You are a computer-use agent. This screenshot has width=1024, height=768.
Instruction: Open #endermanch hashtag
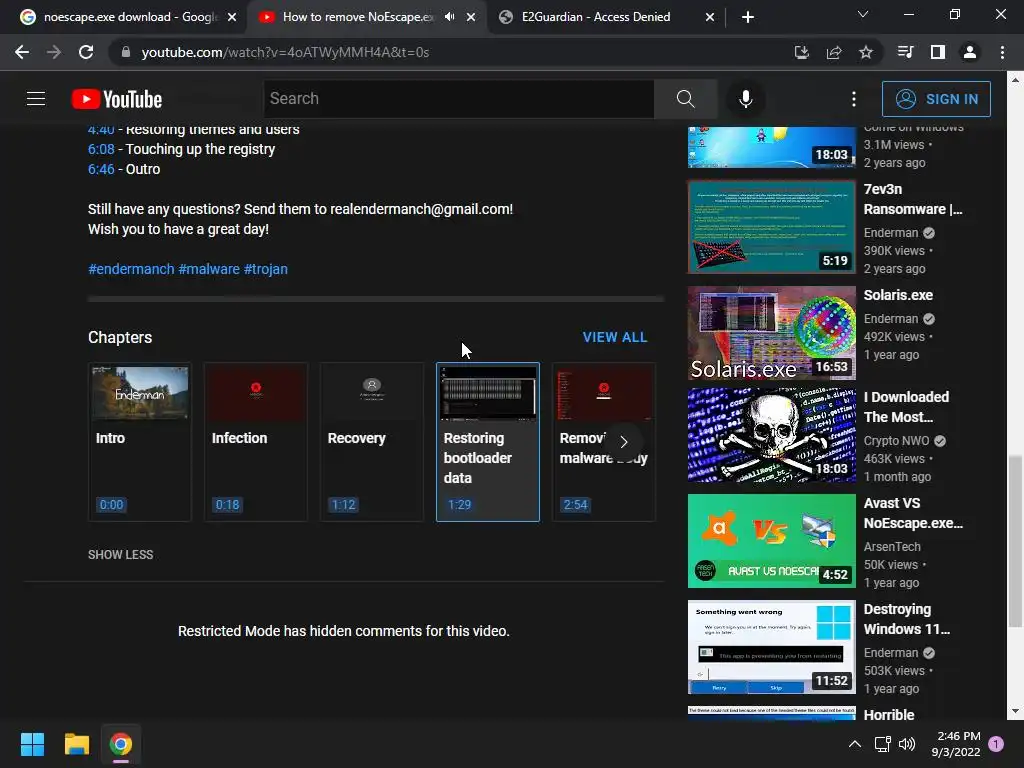(x=131, y=269)
